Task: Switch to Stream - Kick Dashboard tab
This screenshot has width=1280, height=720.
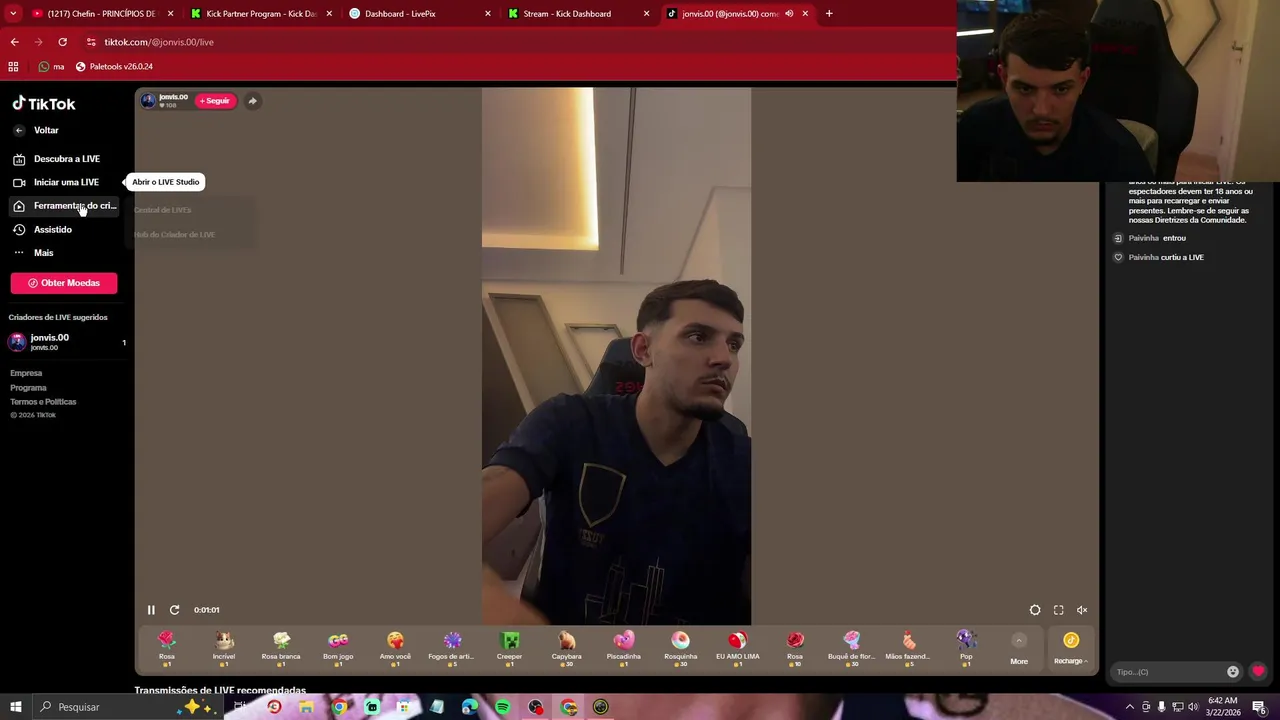Action: click(578, 14)
